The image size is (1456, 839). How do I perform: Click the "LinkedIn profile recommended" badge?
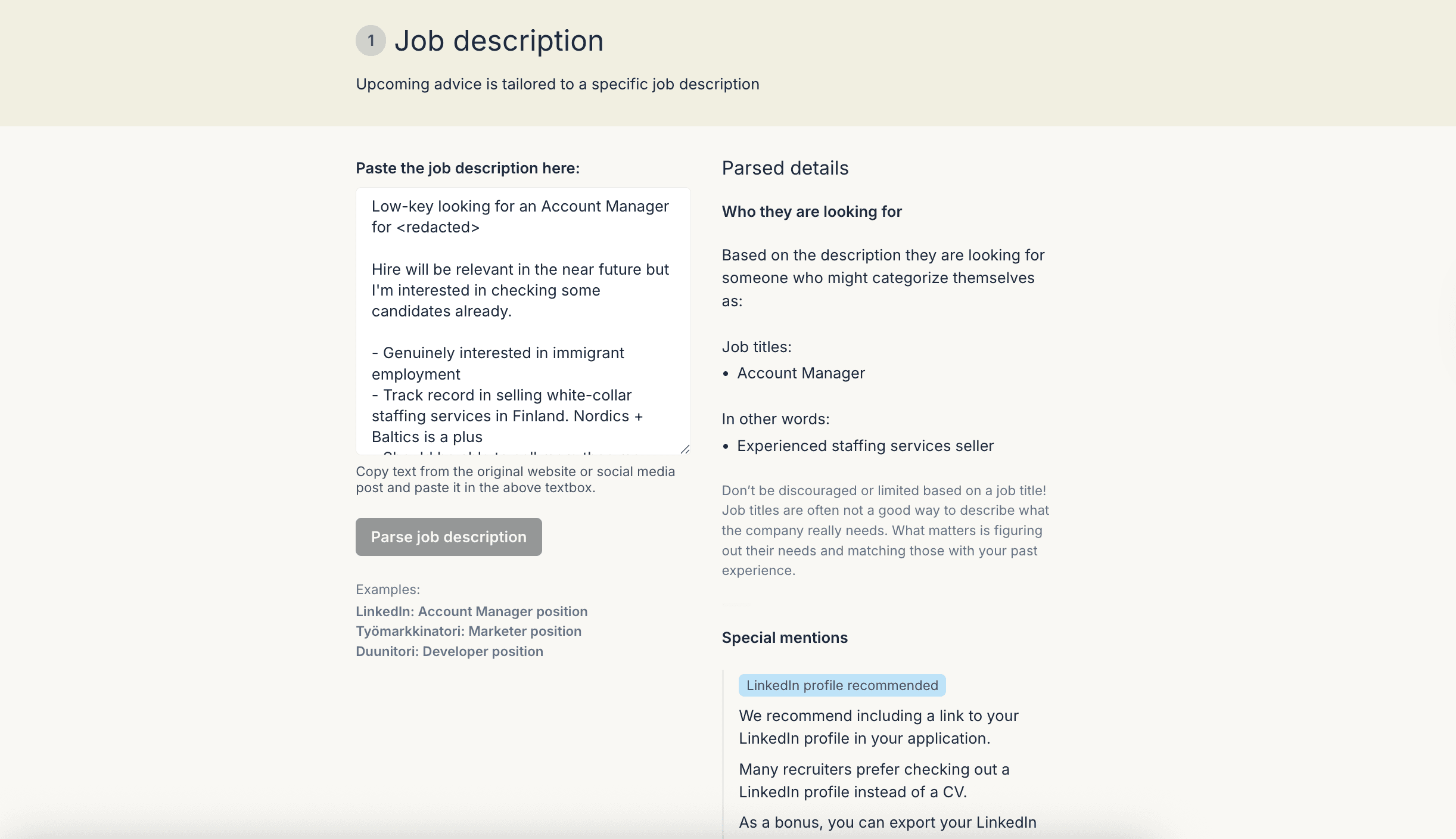[841, 685]
